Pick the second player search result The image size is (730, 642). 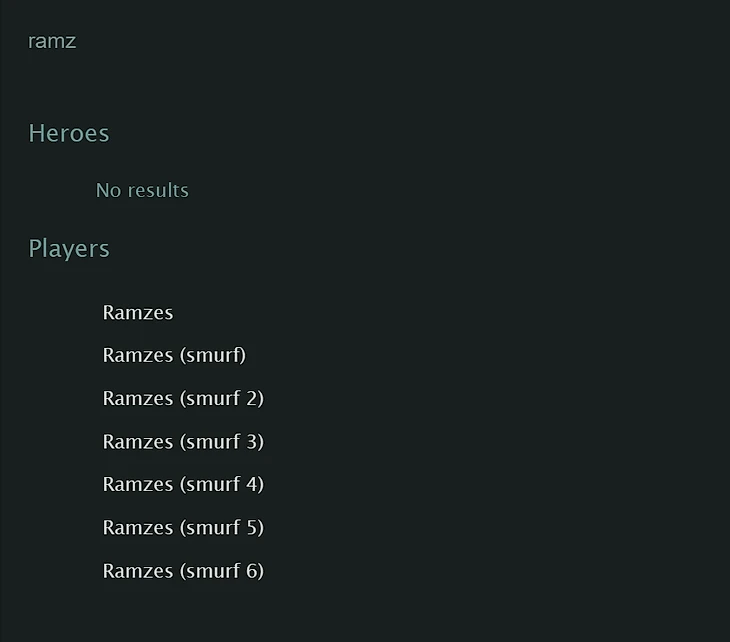click(x=174, y=355)
